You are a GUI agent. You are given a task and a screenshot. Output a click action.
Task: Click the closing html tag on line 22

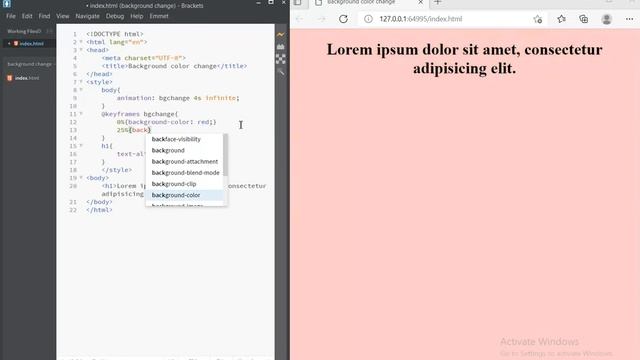(99, 210)
